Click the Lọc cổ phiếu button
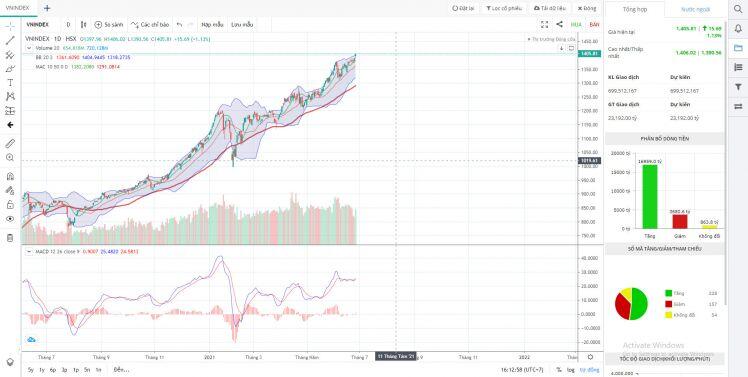 point(504,8)
